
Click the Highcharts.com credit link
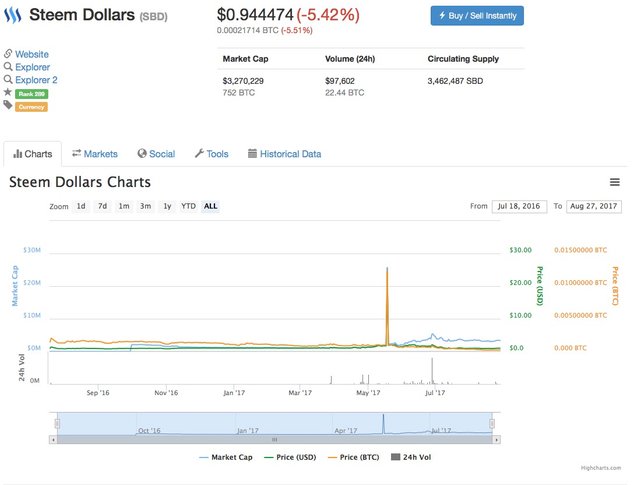pos(601,468)
